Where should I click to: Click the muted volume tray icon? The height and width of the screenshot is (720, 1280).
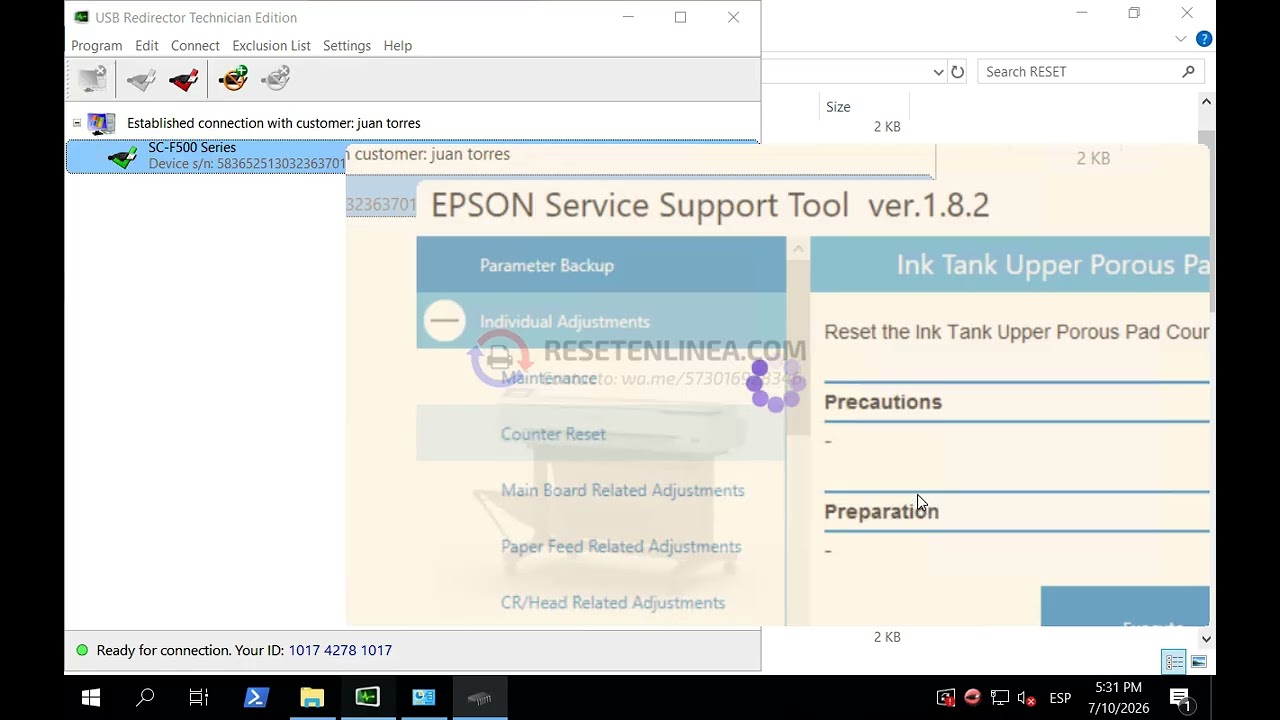1026,698
